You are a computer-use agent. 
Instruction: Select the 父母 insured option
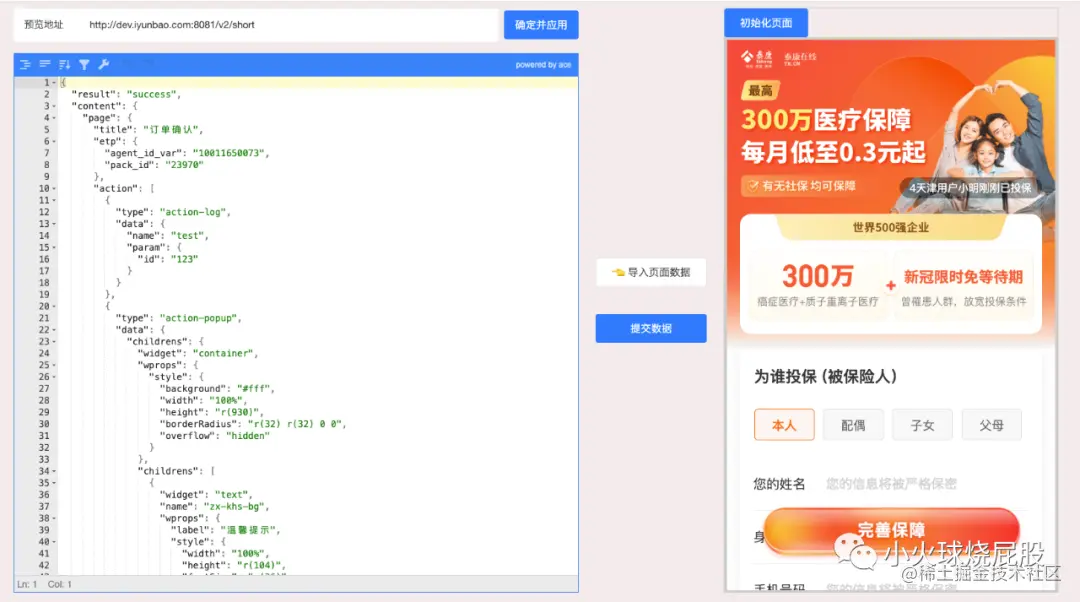(991, 424)
